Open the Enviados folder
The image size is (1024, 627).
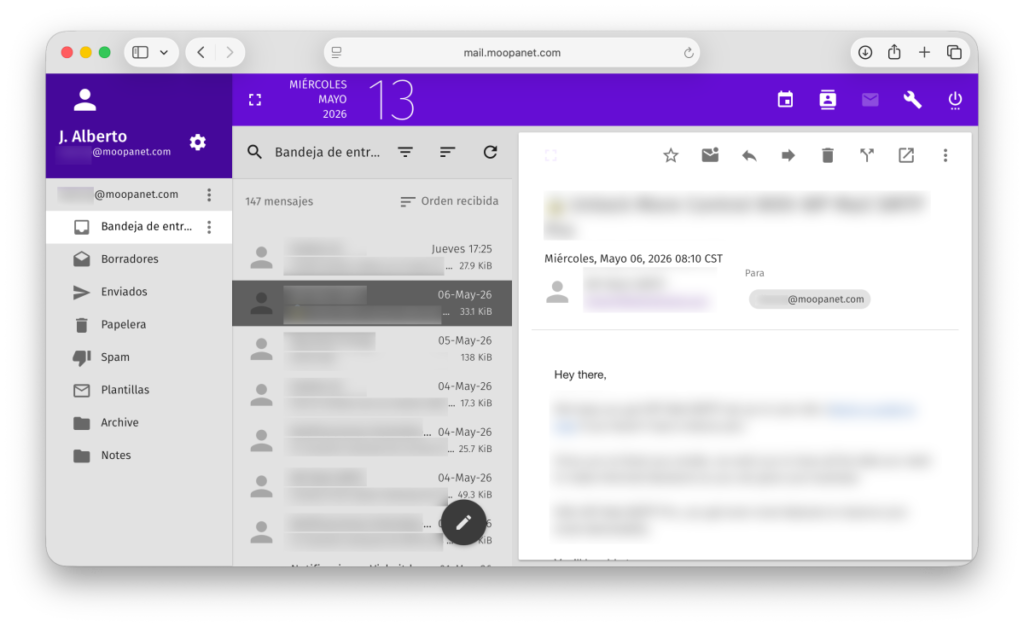pos(138,292)
